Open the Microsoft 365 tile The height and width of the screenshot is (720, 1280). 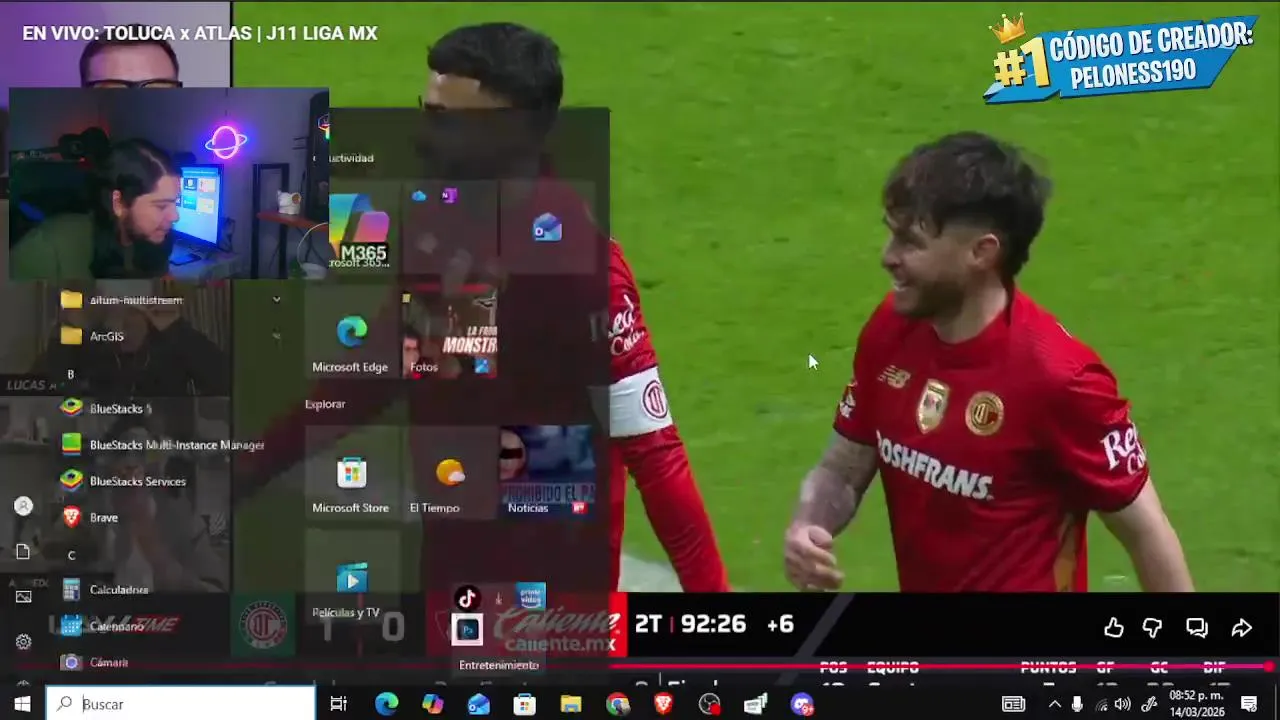(x=362, y=229)
